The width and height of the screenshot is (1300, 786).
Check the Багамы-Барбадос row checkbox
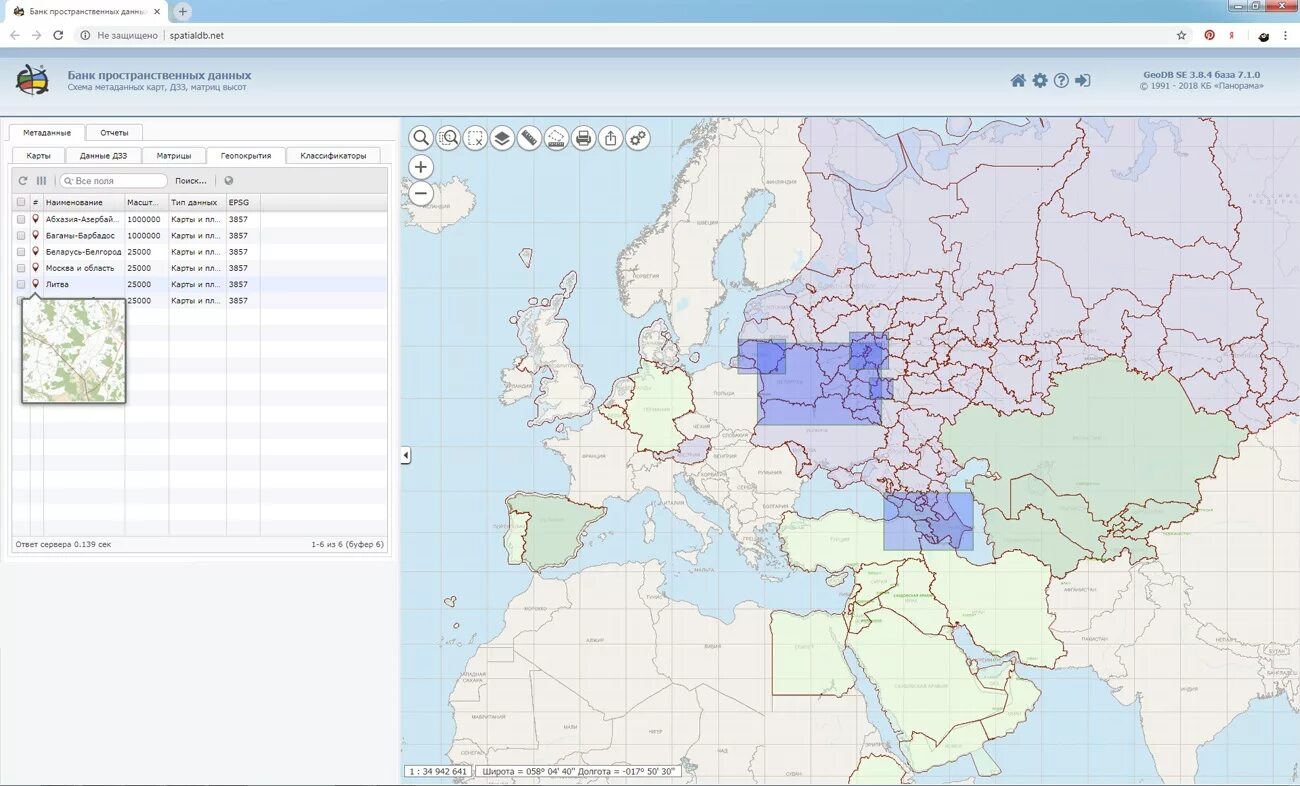pos(21,236)
